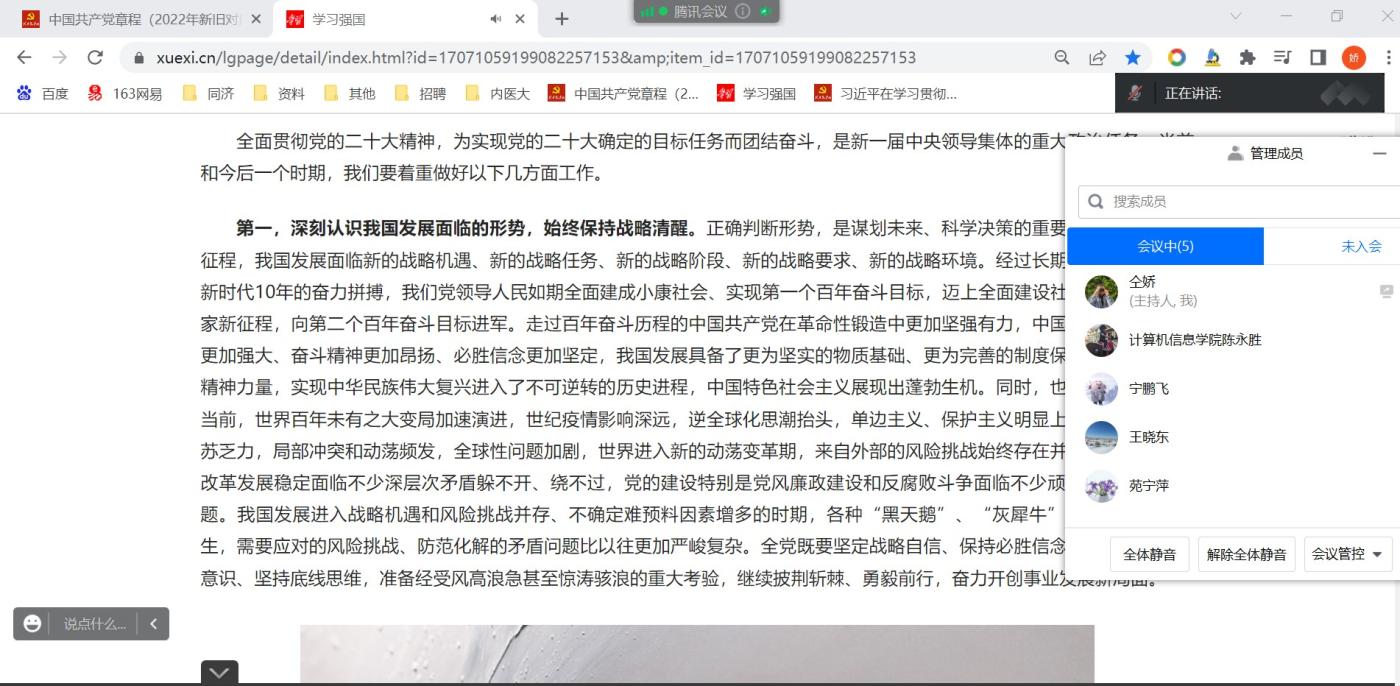
Task: Toggle the browser side panel icon
Action: pyautogui.click(x=1317, y=58)
